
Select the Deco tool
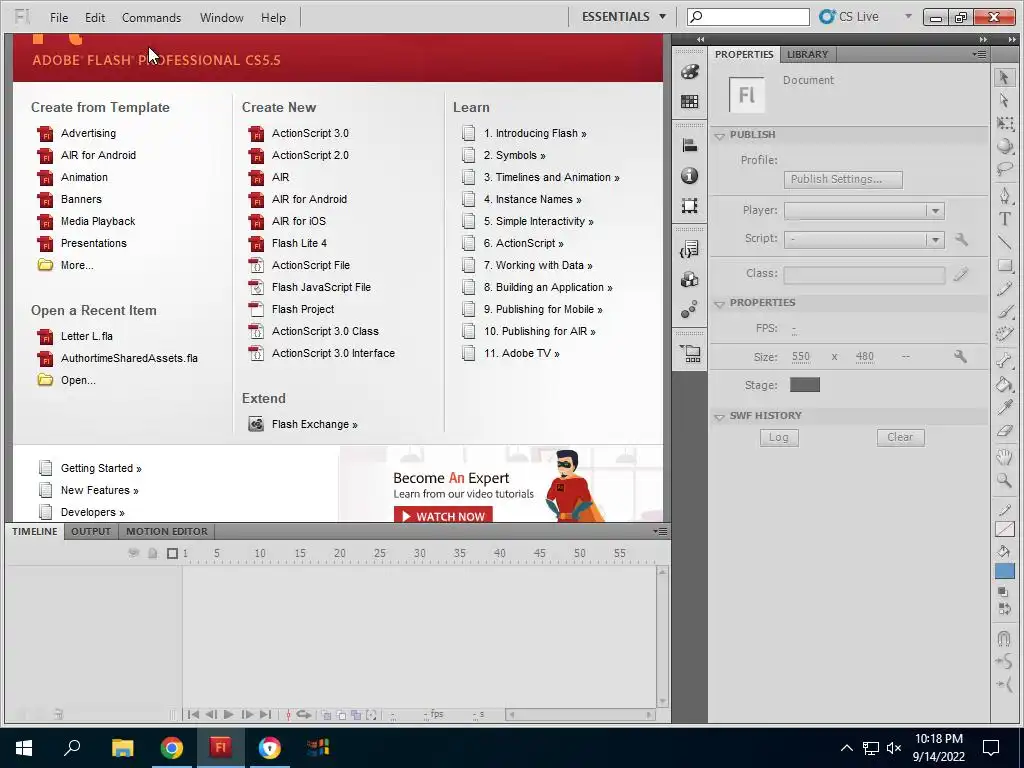pos(1004,335)
